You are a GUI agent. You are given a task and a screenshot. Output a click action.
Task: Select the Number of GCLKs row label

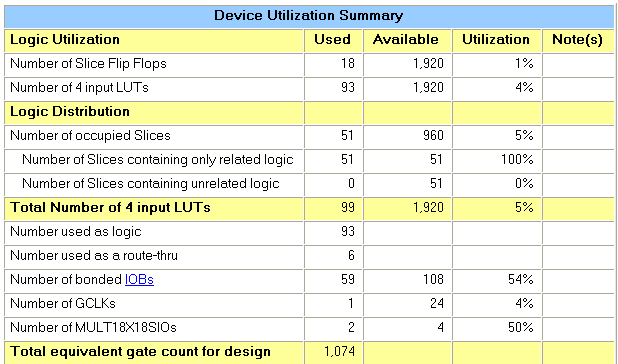pyautogui.click(x=63, y=304)
